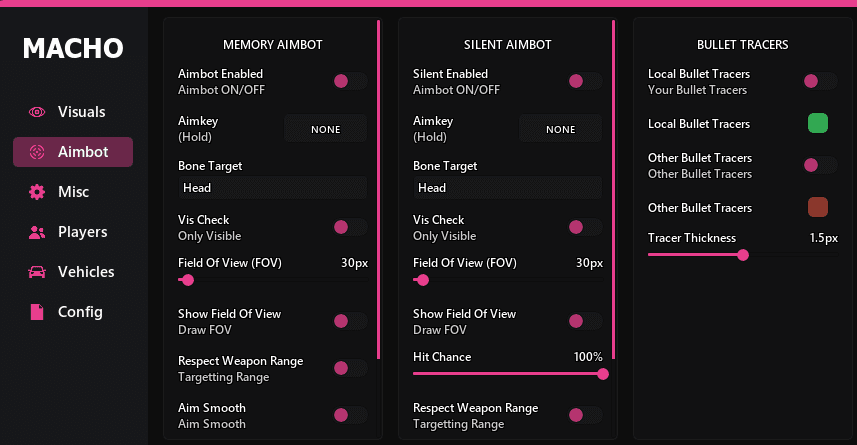Image resolution: width=857 pixels, height=445 pixels.
Task: Click the Visuals eye icon
Action: pyautogui.click(x=37, y=112)
